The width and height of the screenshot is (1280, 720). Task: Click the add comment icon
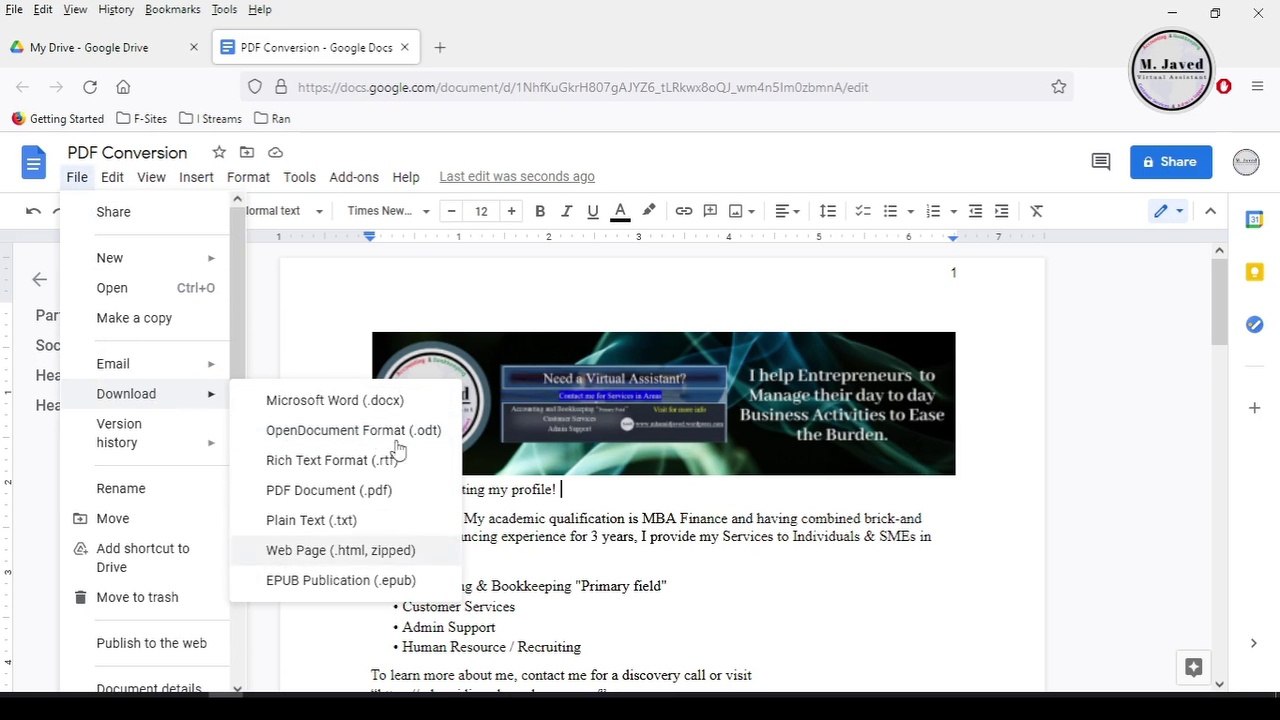point(710,211)
